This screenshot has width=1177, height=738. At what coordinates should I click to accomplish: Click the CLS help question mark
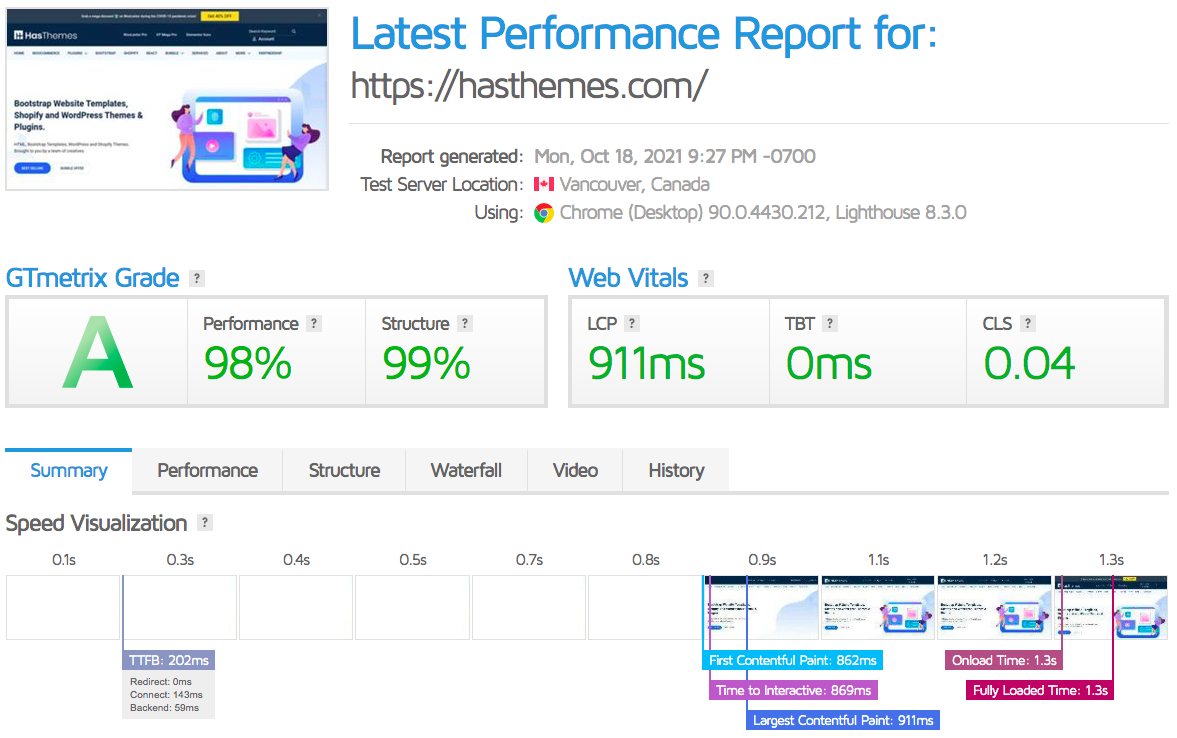click(x=1028, y=324)
